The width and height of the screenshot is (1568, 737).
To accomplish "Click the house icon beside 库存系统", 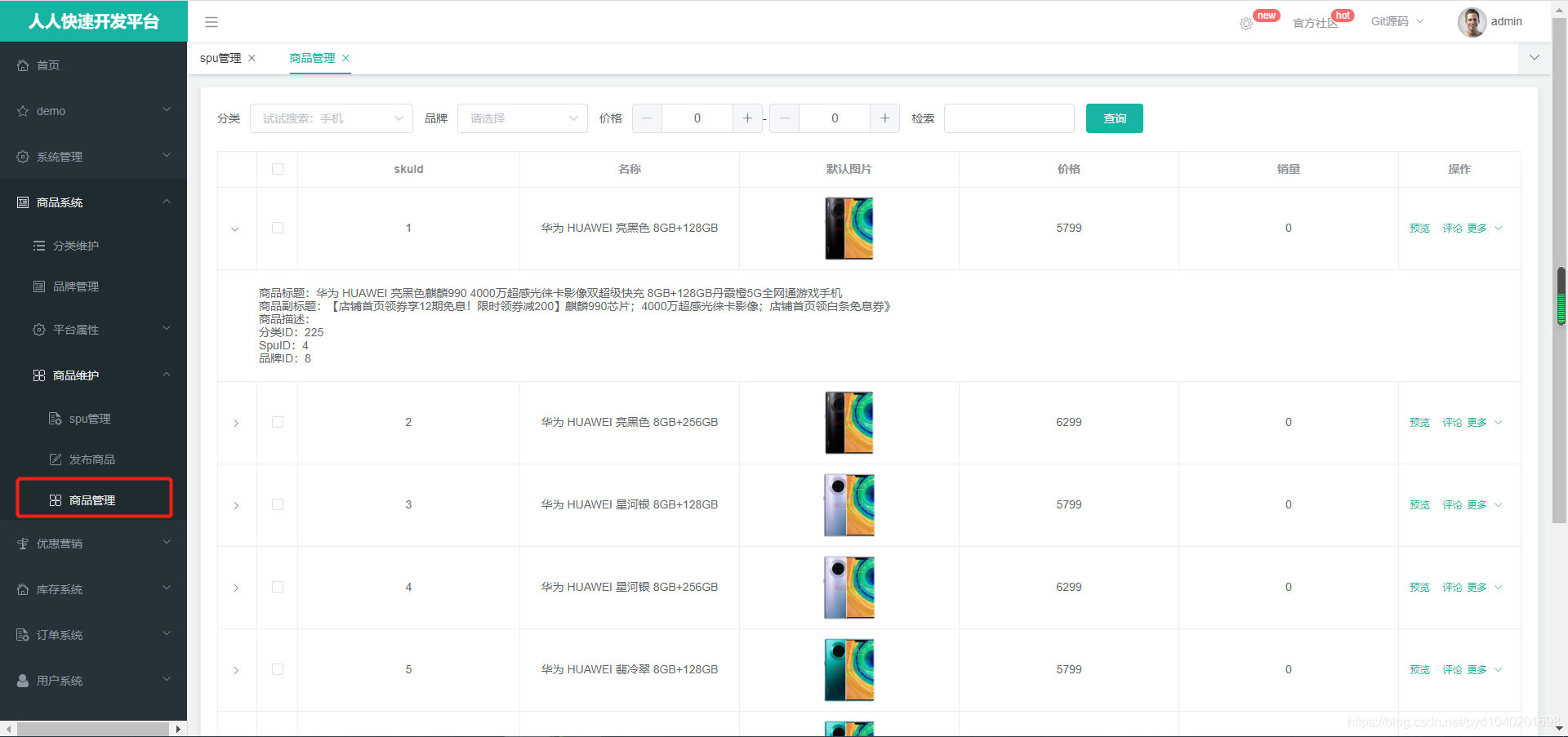I will 23,589.
